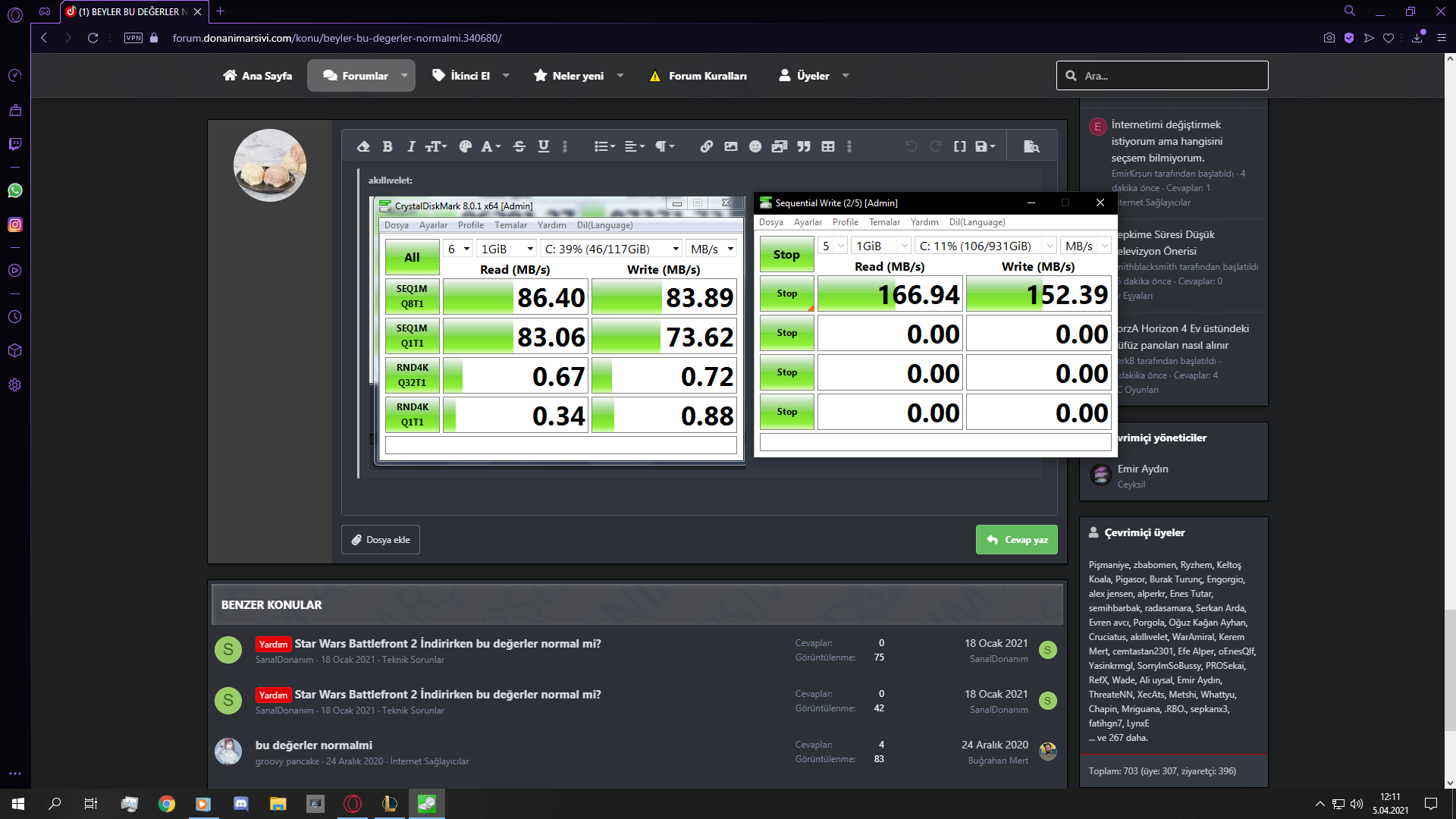Click the browser address bar URL
Screen dimensions: 1456x819
(337, 38)
